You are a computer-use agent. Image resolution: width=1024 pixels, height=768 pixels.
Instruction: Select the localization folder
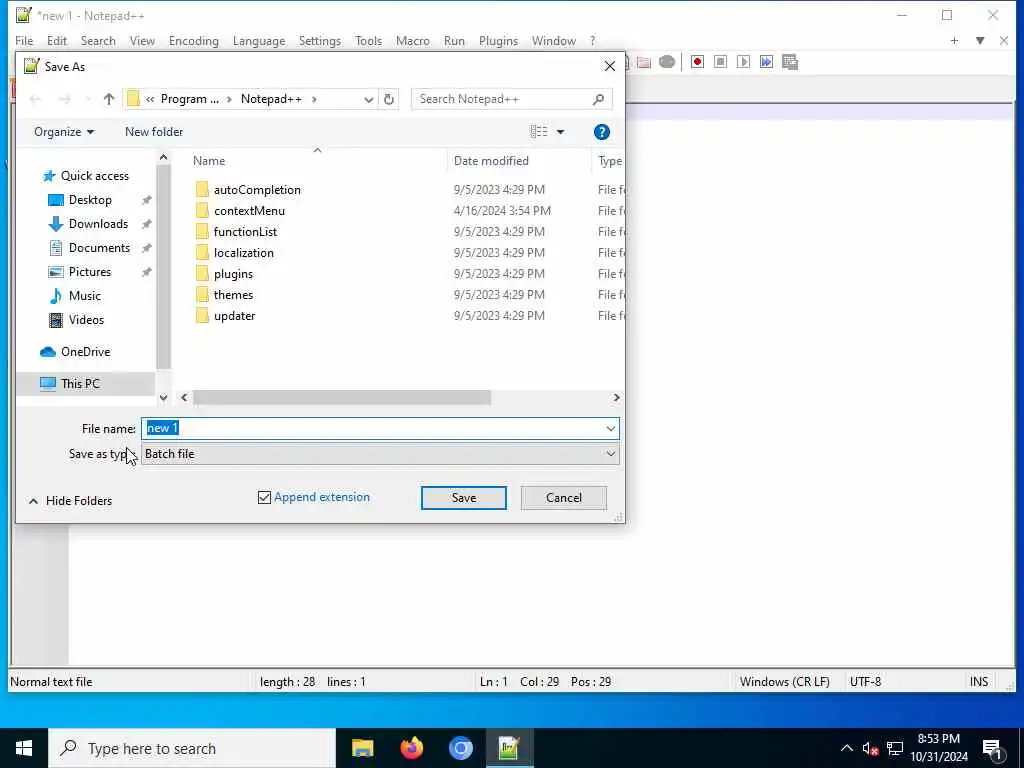point(243,253)
